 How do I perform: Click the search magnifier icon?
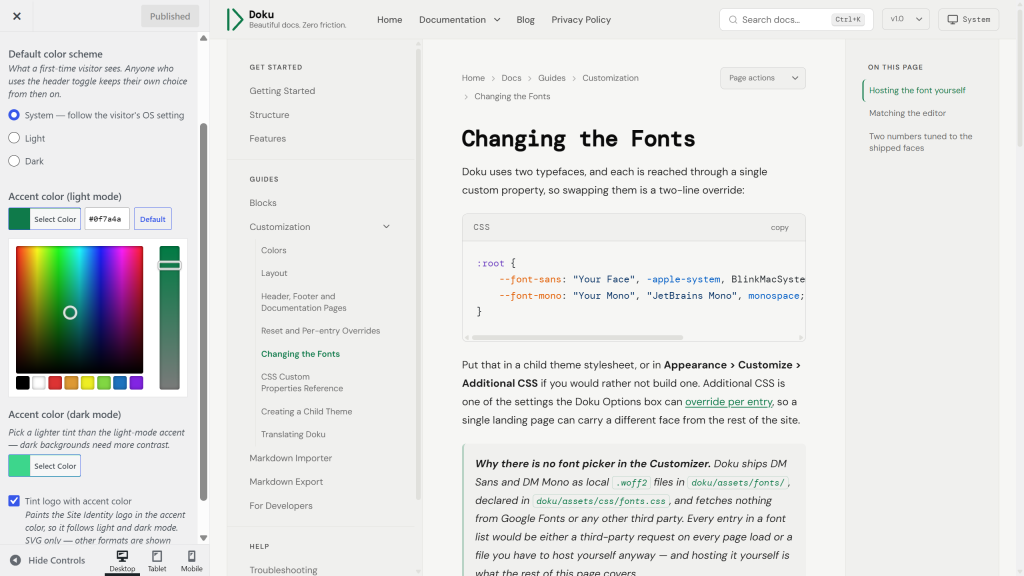733,20
